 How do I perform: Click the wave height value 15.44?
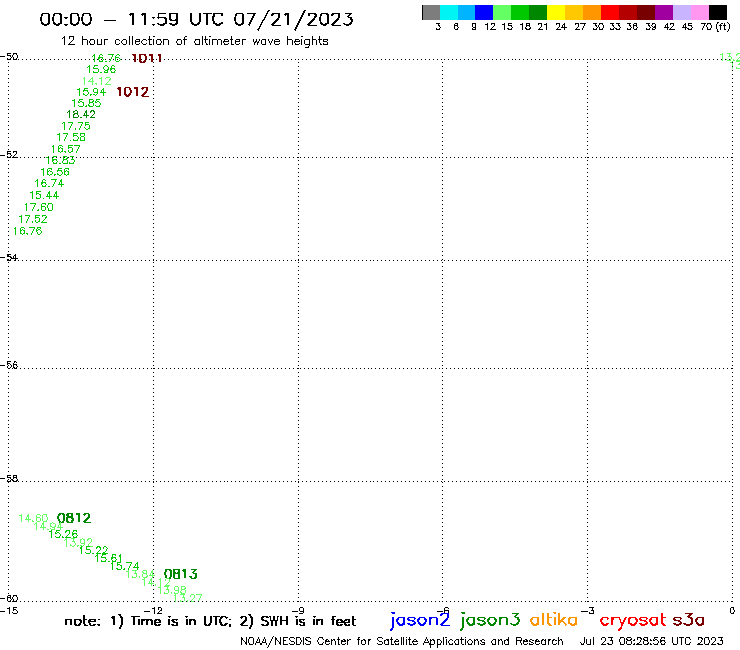[x=44, y=195]
